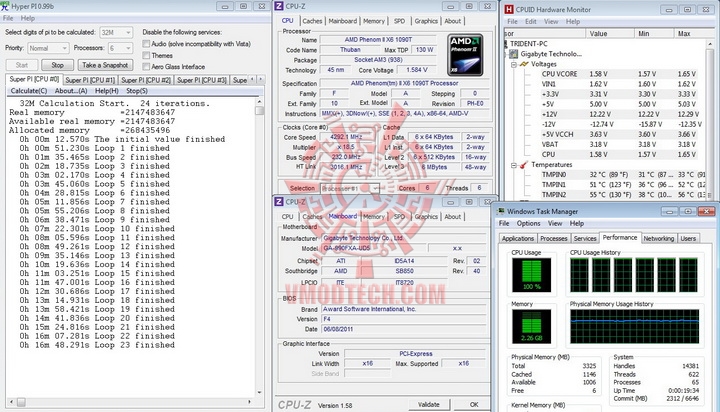
Task: Open the Graphics tab in top CPU-Z window
Action: (426, 21)
